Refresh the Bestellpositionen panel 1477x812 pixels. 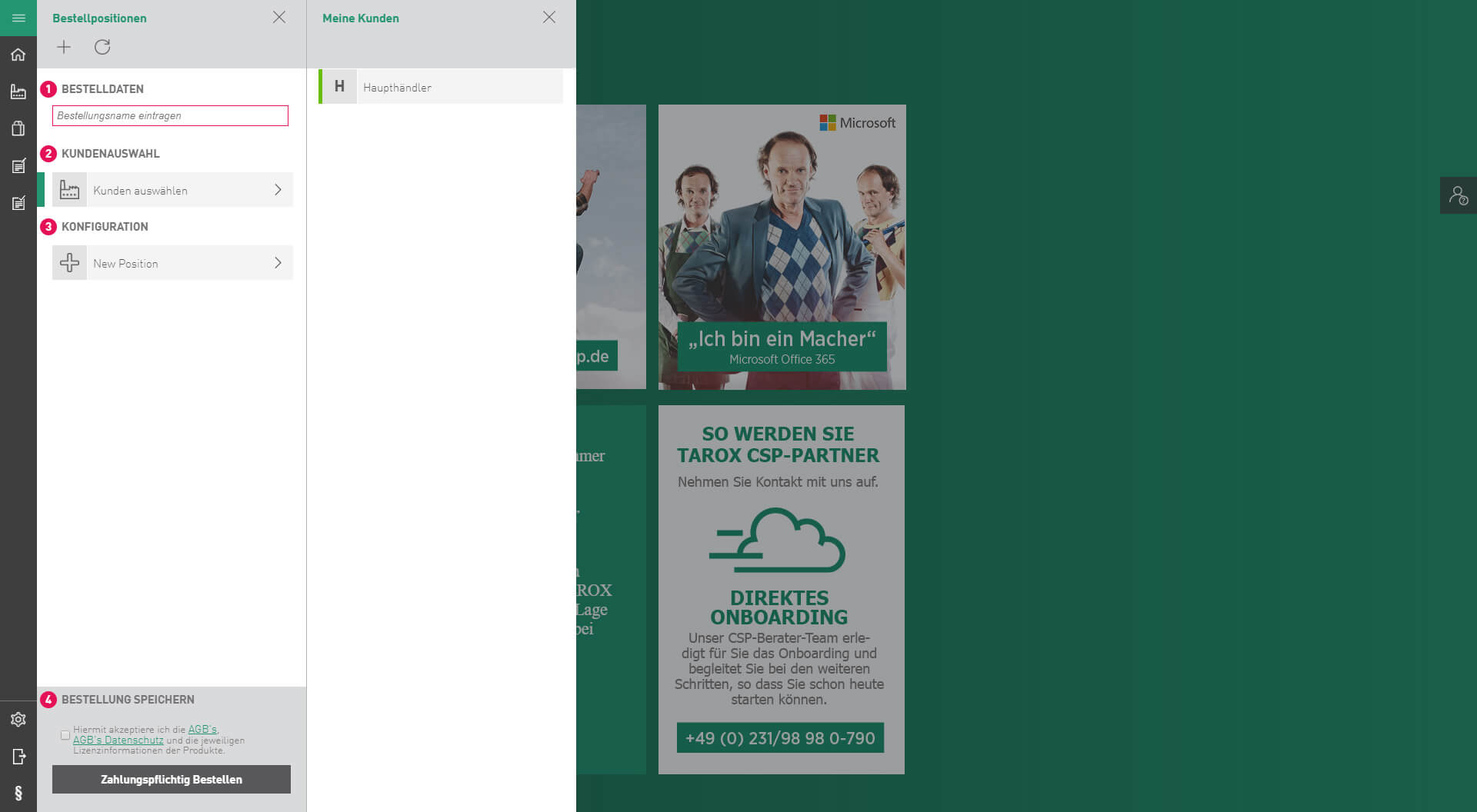102,47
